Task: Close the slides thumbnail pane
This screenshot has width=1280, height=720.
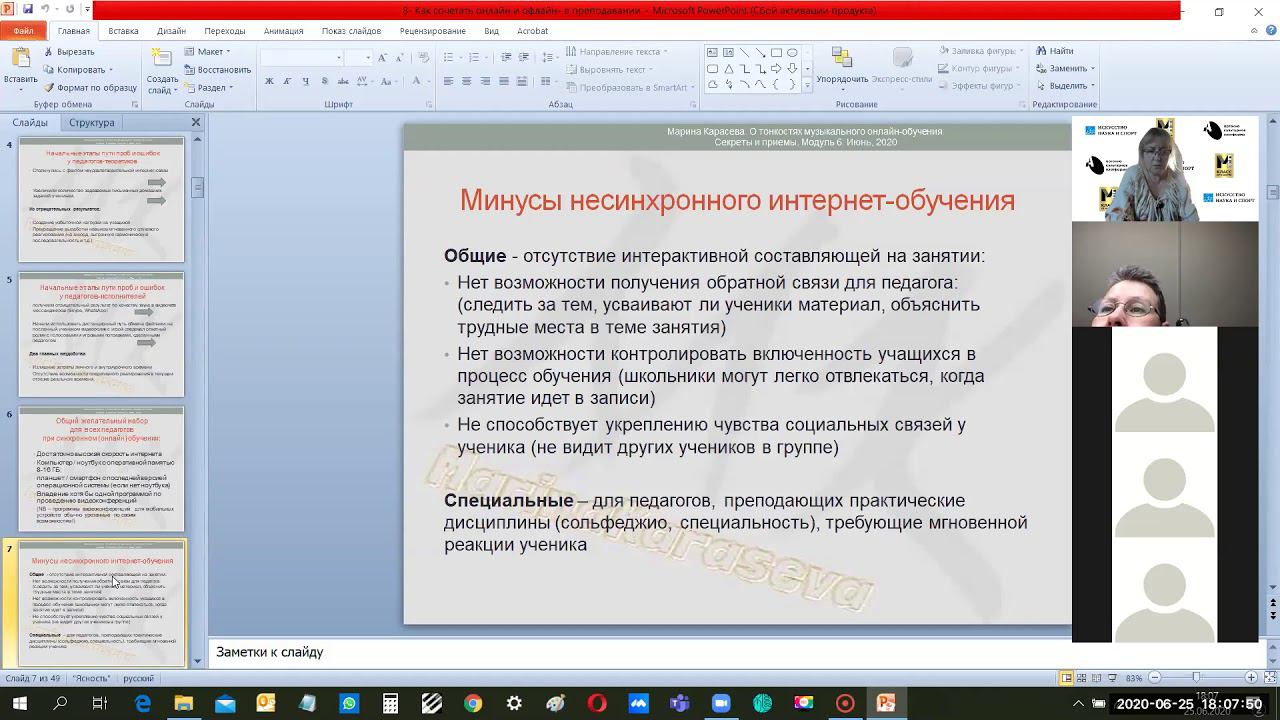Action: [196, 122]
